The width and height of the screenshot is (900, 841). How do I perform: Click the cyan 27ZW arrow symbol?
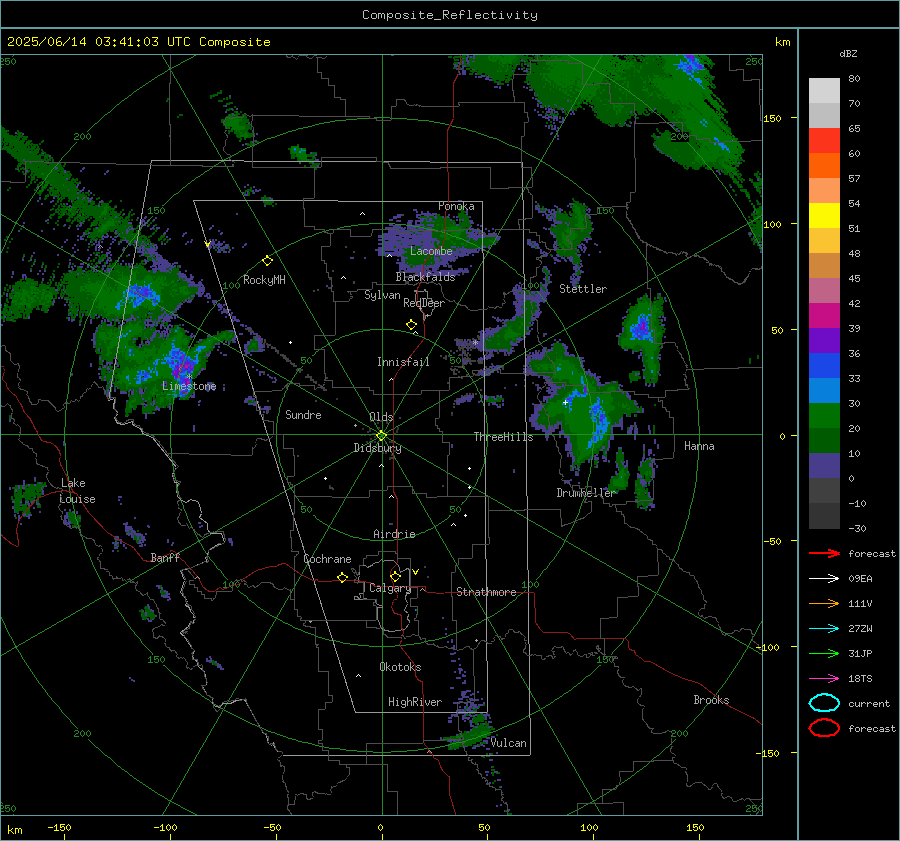[x=824, y=629]
